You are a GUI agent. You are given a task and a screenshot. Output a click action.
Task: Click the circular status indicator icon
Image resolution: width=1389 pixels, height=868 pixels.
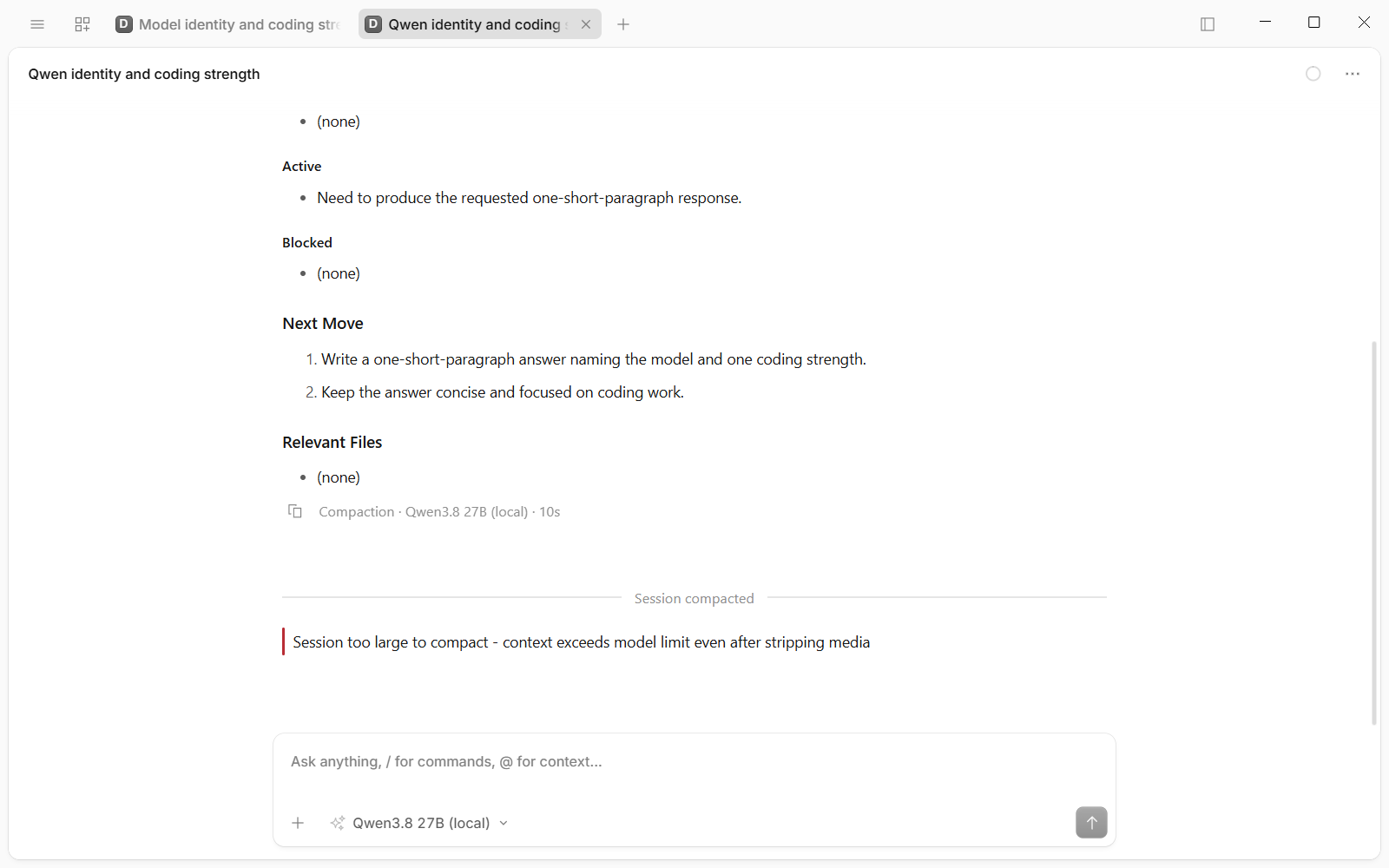(x=1313, y=74)
